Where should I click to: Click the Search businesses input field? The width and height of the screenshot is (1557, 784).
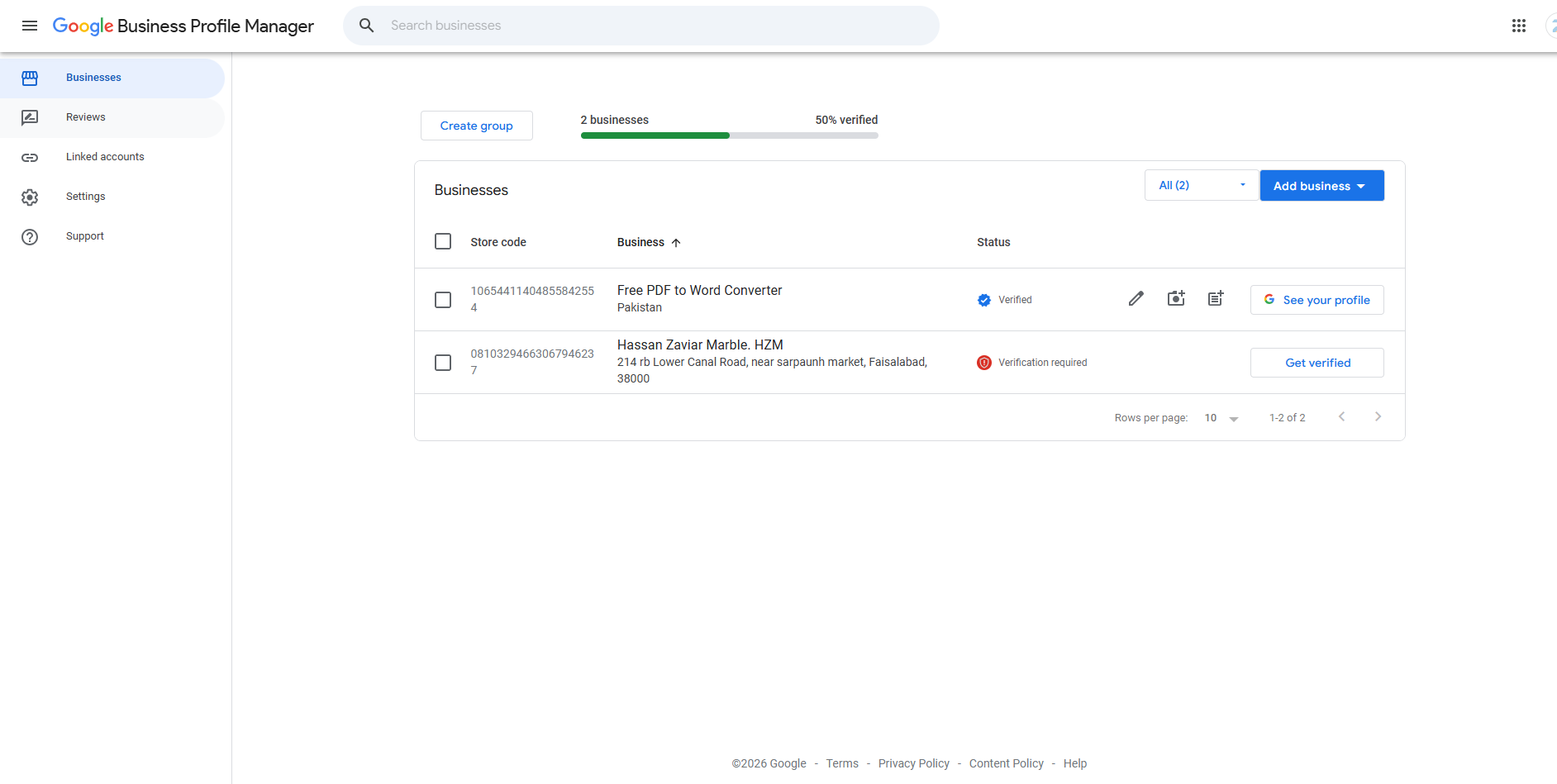click(641, 26)
